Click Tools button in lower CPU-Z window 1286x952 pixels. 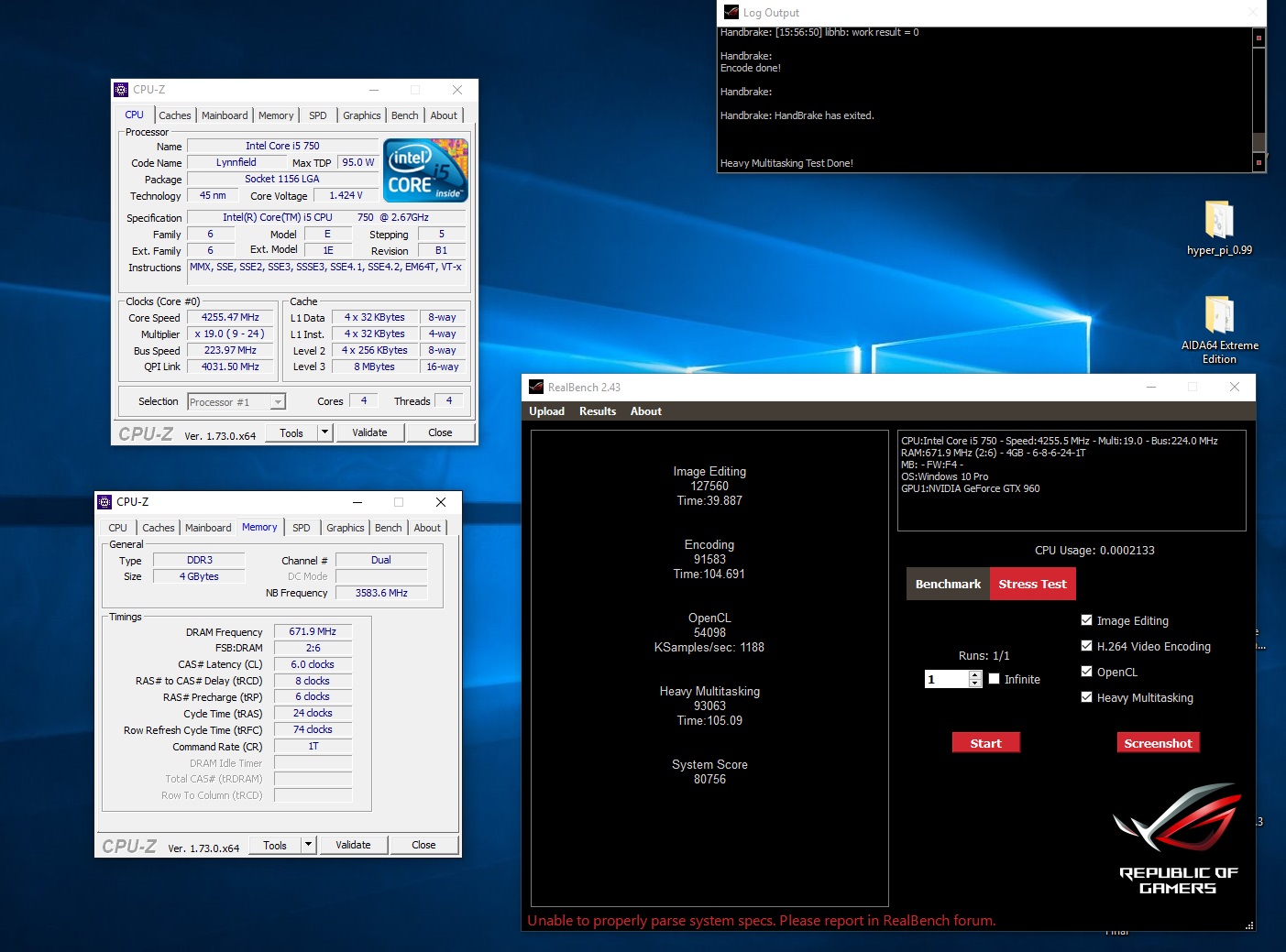click(275, 845)
